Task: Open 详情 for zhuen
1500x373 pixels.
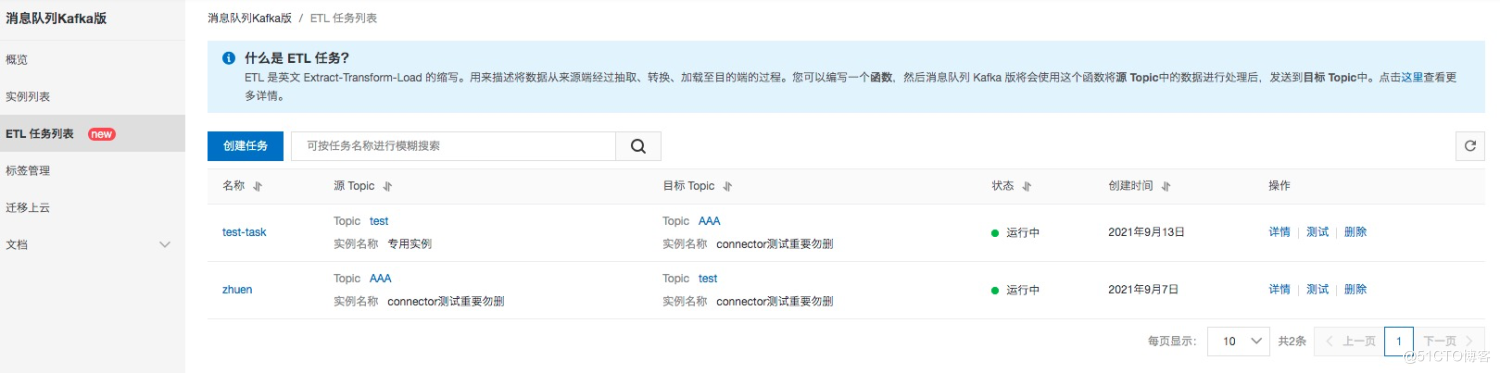Action: click(1279, 290)
